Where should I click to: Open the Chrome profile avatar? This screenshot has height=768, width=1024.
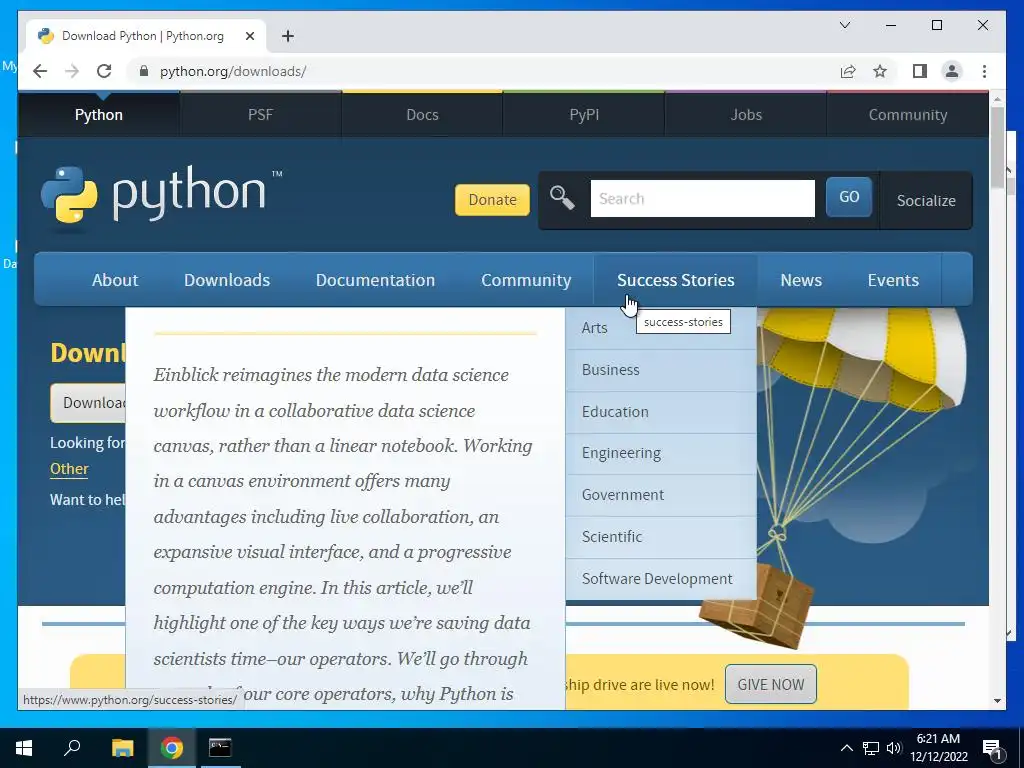(x=952, y=71)
